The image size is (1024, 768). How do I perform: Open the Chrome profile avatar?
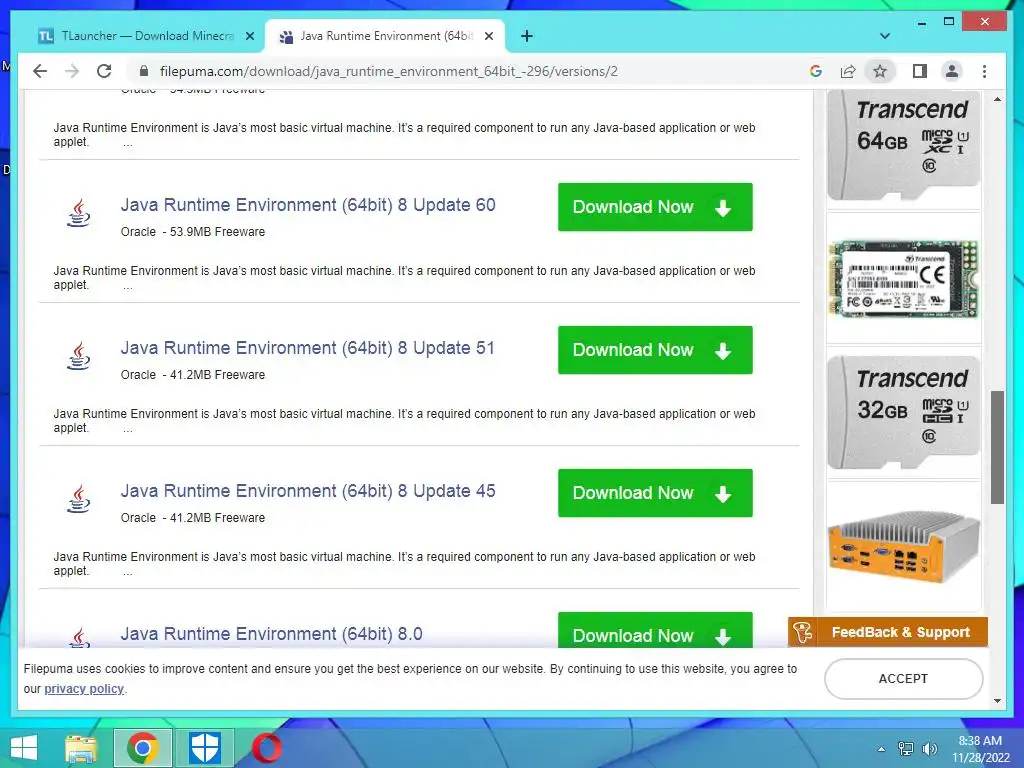click(x=952, y=71)
